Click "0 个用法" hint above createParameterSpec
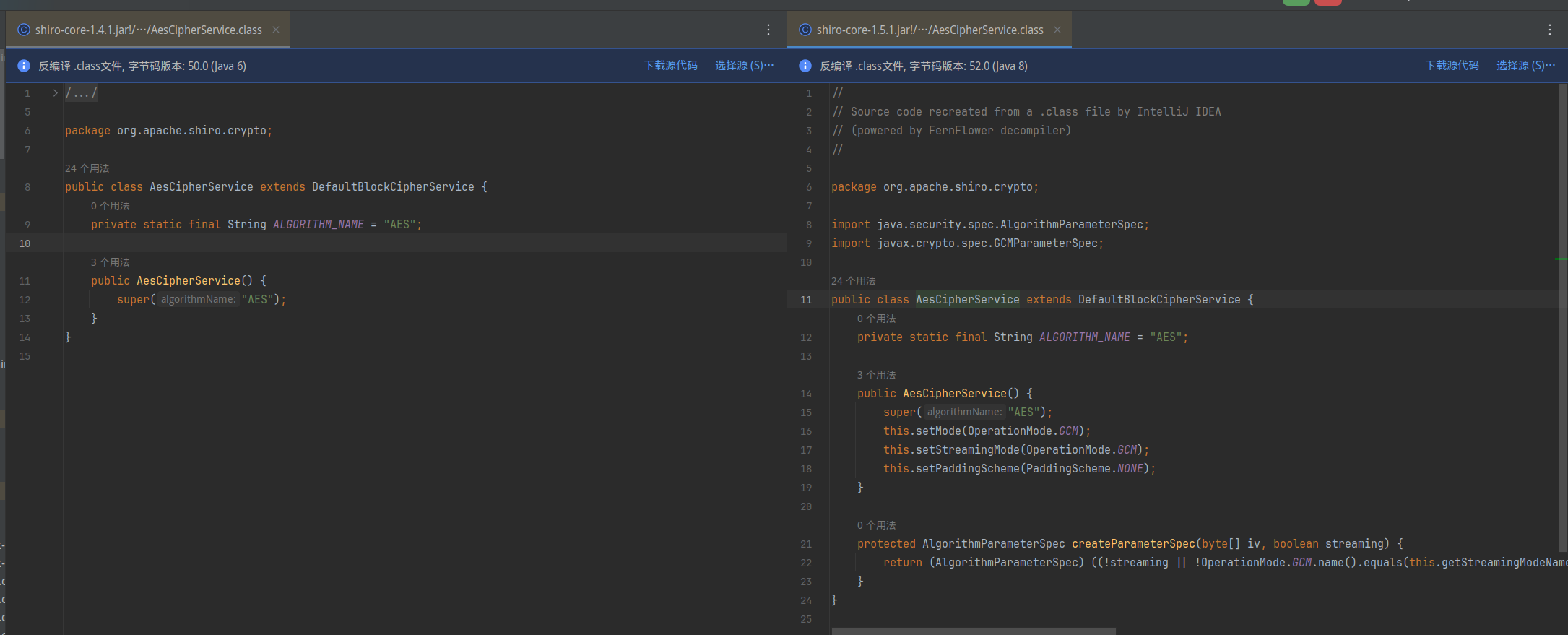 (877, 525)
